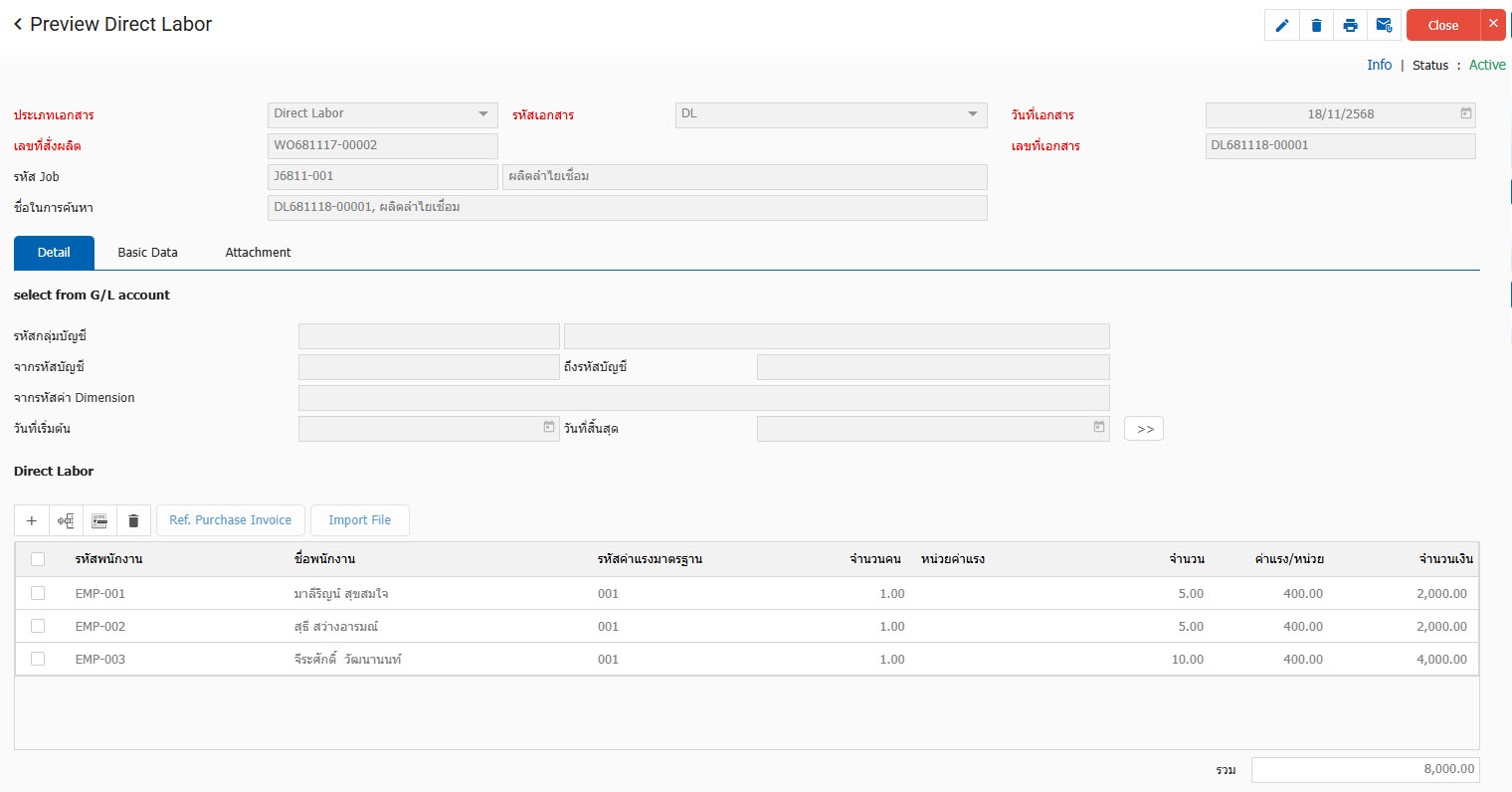This screenshot has width=1512, height=792.
Task: Click the Import File button
Action: [359, 520]
